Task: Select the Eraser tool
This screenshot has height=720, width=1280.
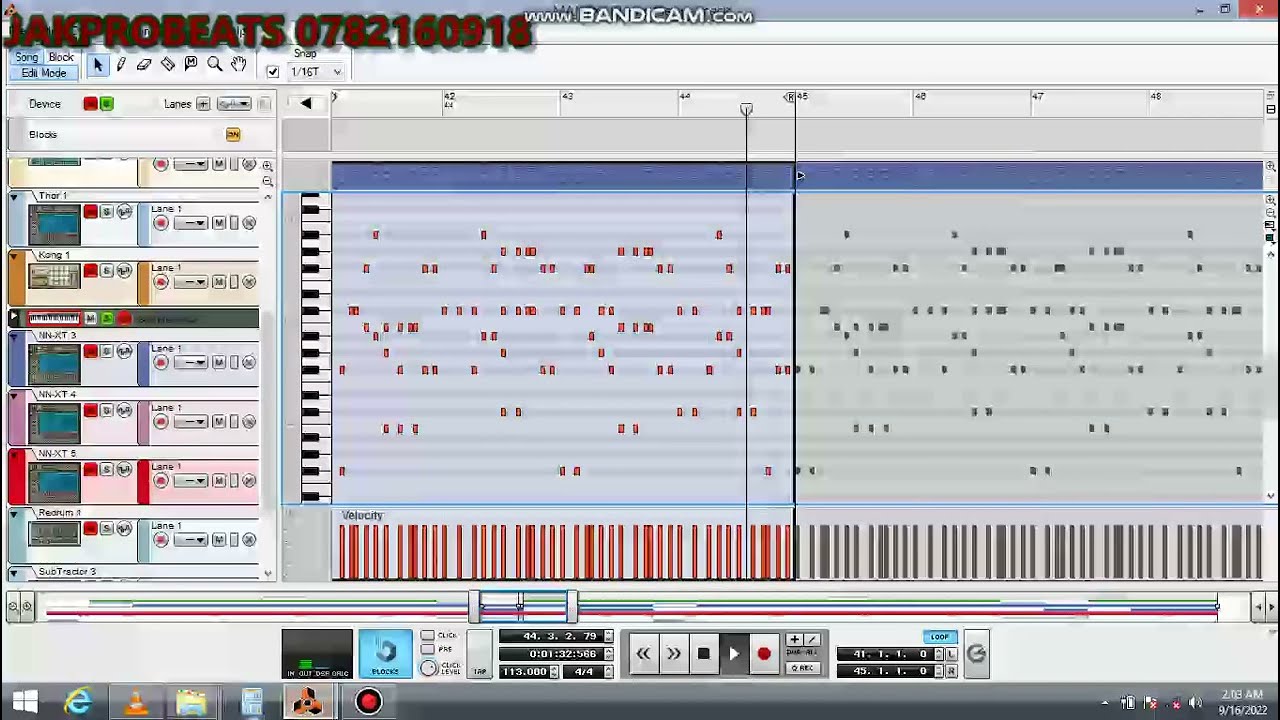Action: click(x=144, y=65)
